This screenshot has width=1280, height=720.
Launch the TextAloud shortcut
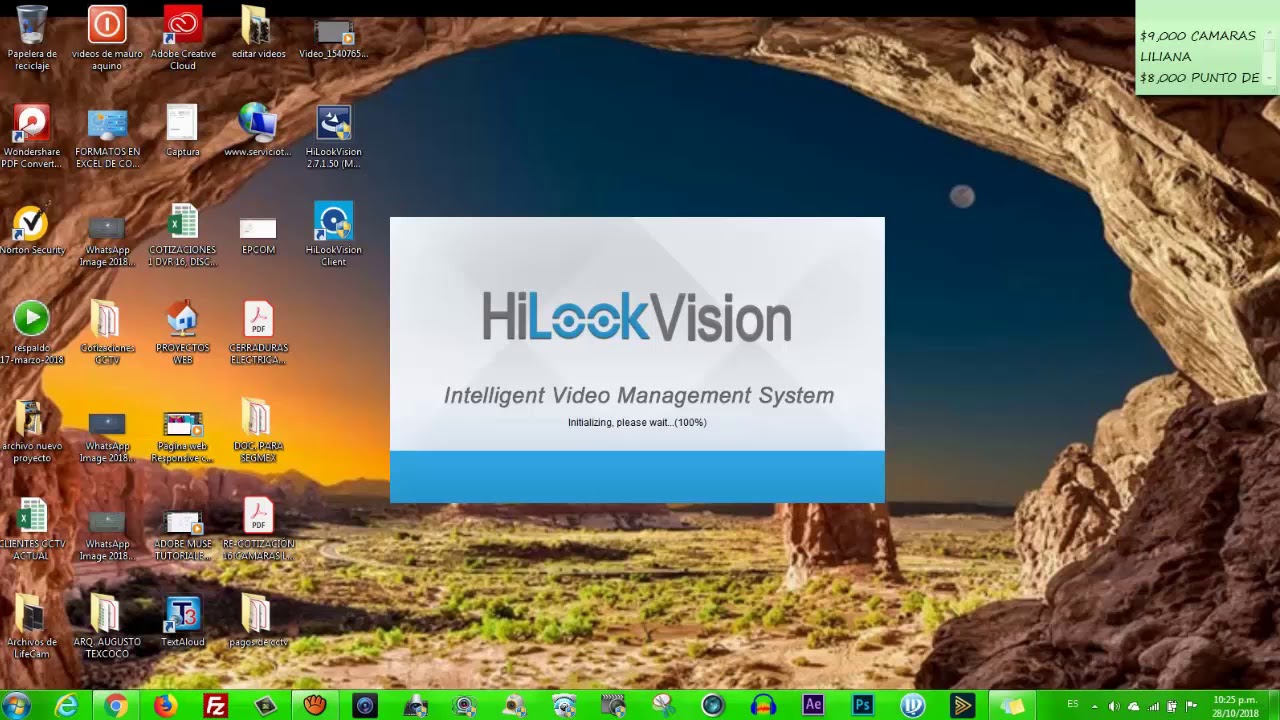pos(182,620)
